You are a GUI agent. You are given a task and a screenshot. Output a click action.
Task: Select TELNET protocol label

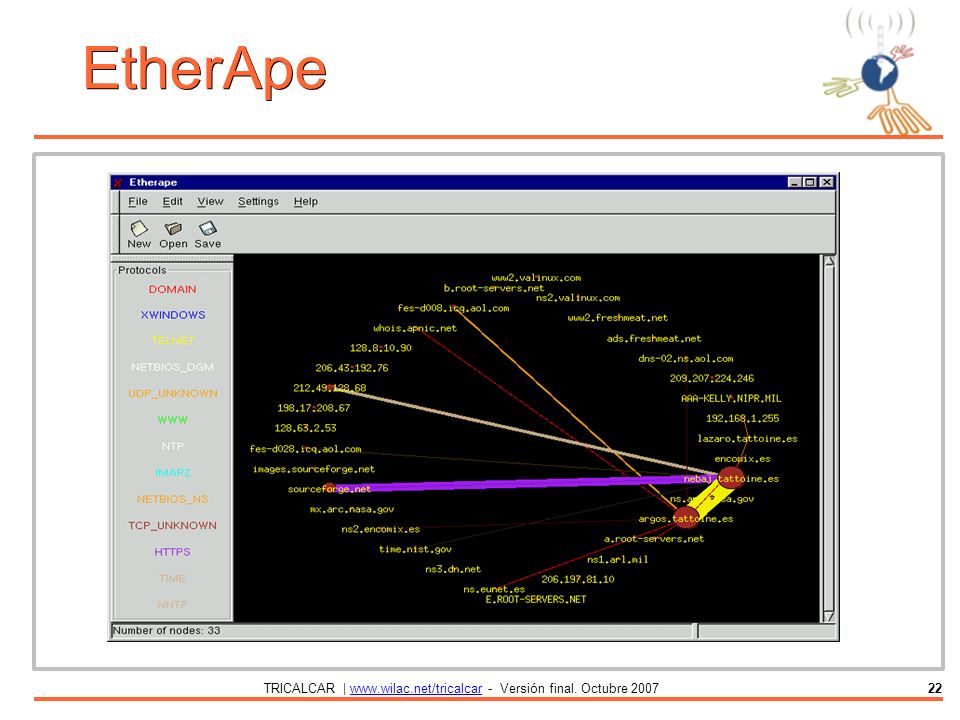pos(173,340)
